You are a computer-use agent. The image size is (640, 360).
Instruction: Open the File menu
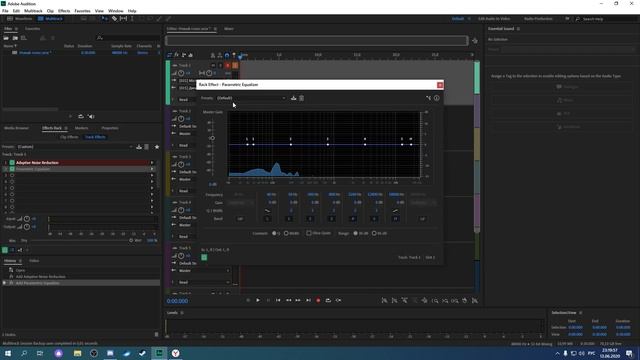coord(5,11)
